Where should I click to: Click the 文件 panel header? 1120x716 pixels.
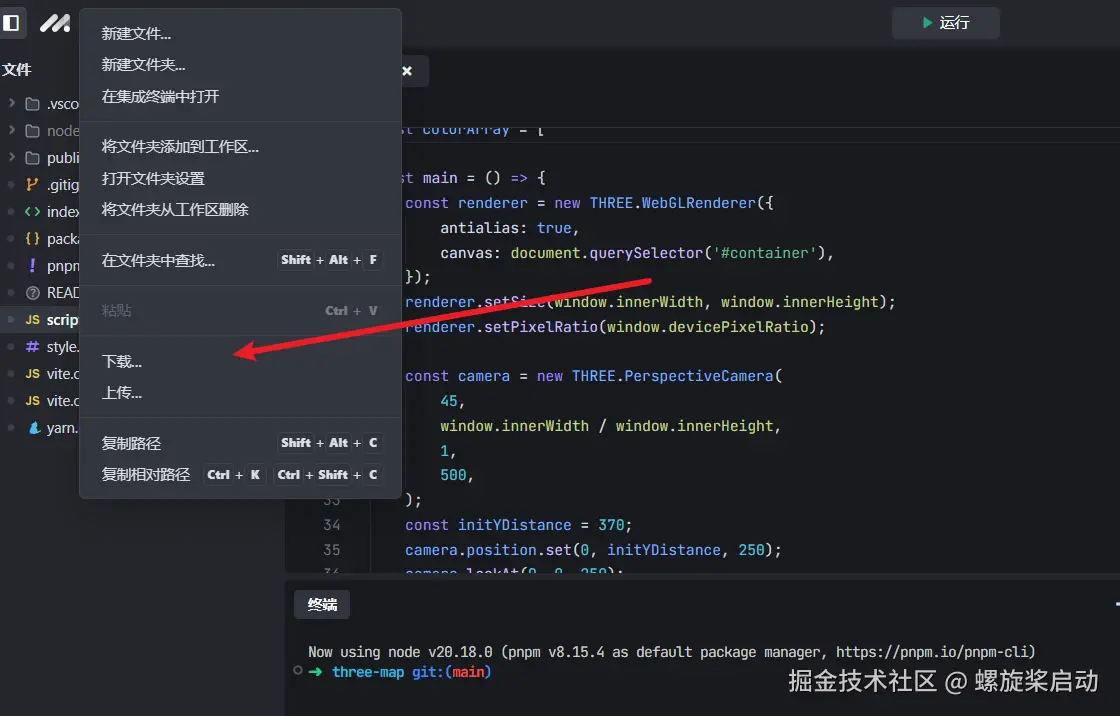[x=16, y=69]
